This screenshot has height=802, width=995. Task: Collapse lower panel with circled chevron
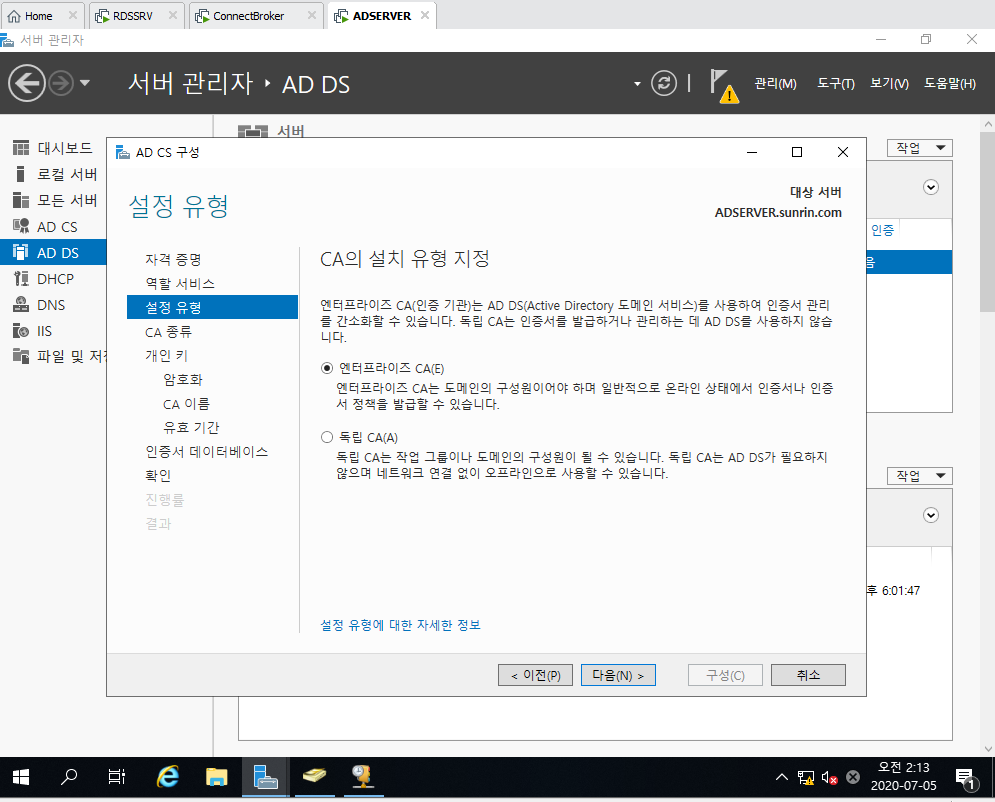[931, 515]
